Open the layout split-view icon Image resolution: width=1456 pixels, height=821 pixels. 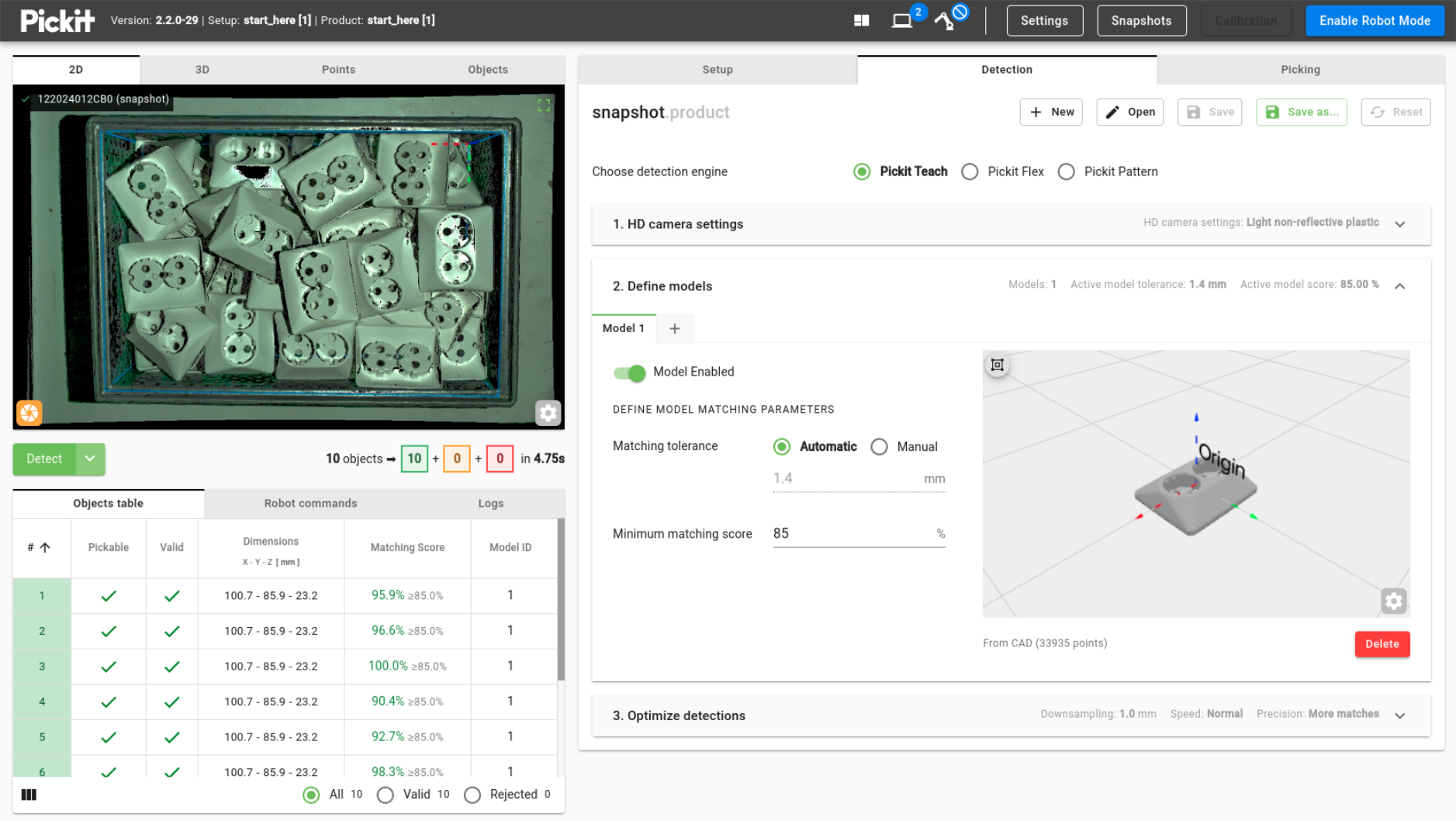tap(861, 21)
